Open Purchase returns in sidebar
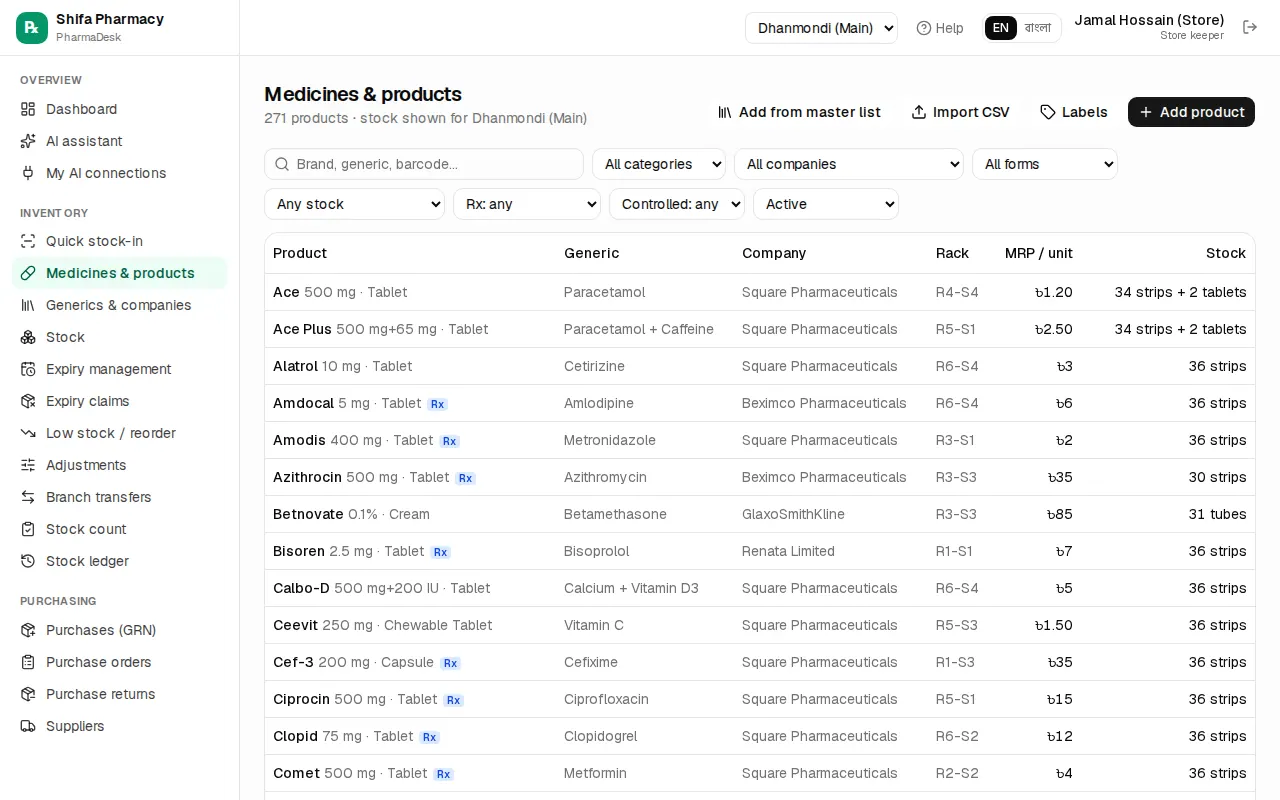This screenshot has width=1280, height=800. pyautogui.click(x=120, y=694)
